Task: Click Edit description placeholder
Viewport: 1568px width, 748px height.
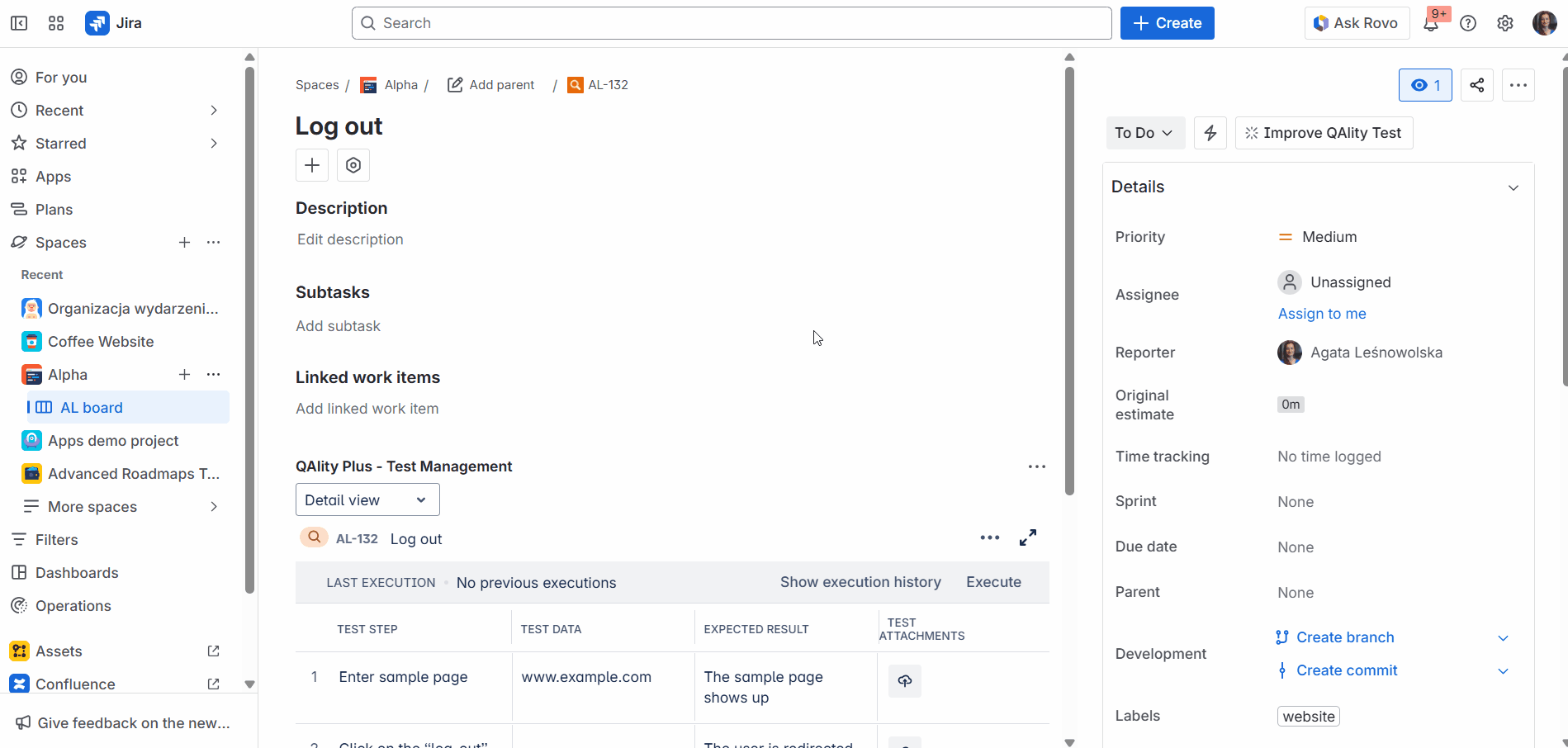Action: pos(350,239)
